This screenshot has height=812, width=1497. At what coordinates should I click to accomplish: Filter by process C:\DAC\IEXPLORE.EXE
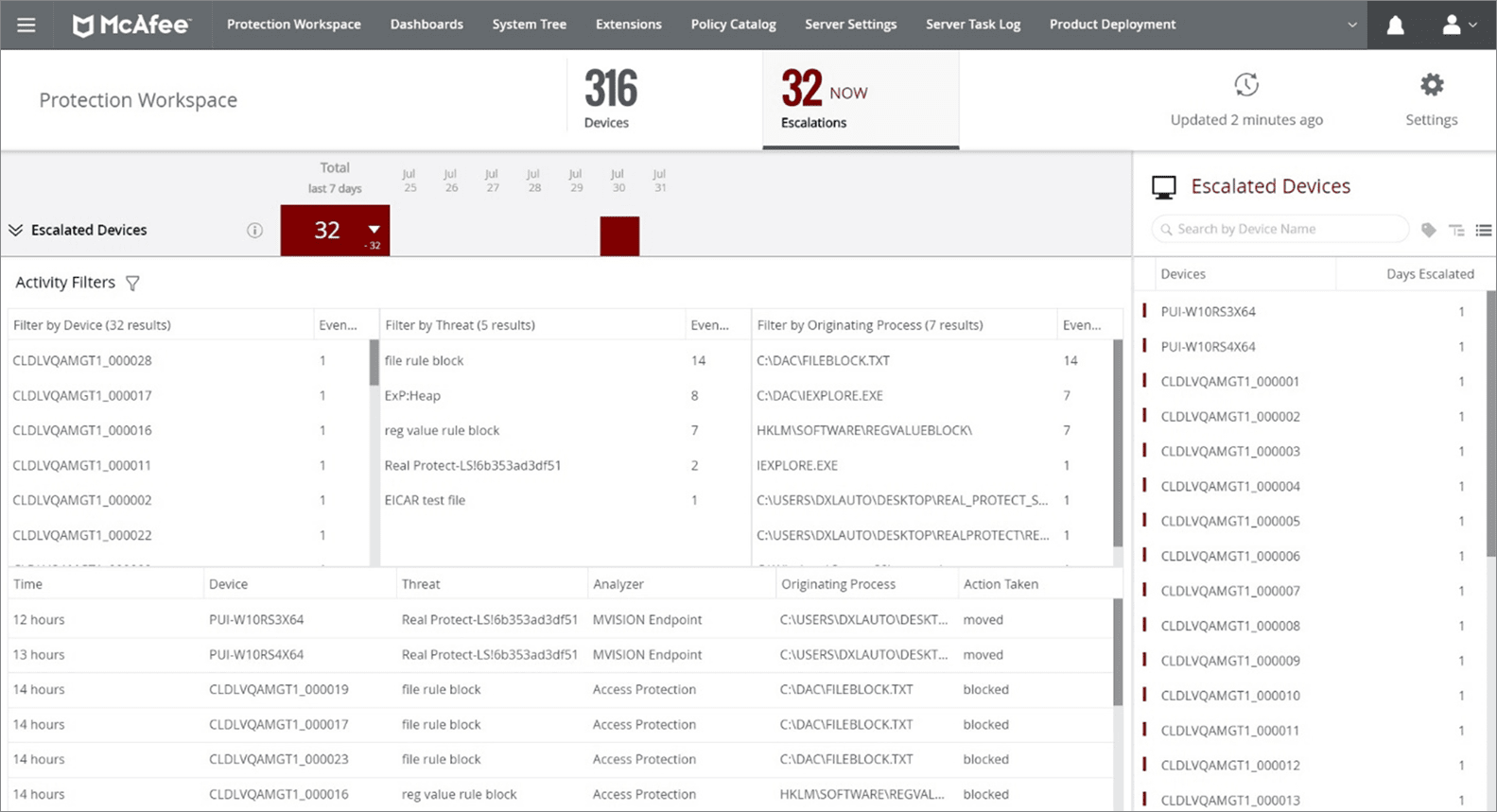pos(820,395)
